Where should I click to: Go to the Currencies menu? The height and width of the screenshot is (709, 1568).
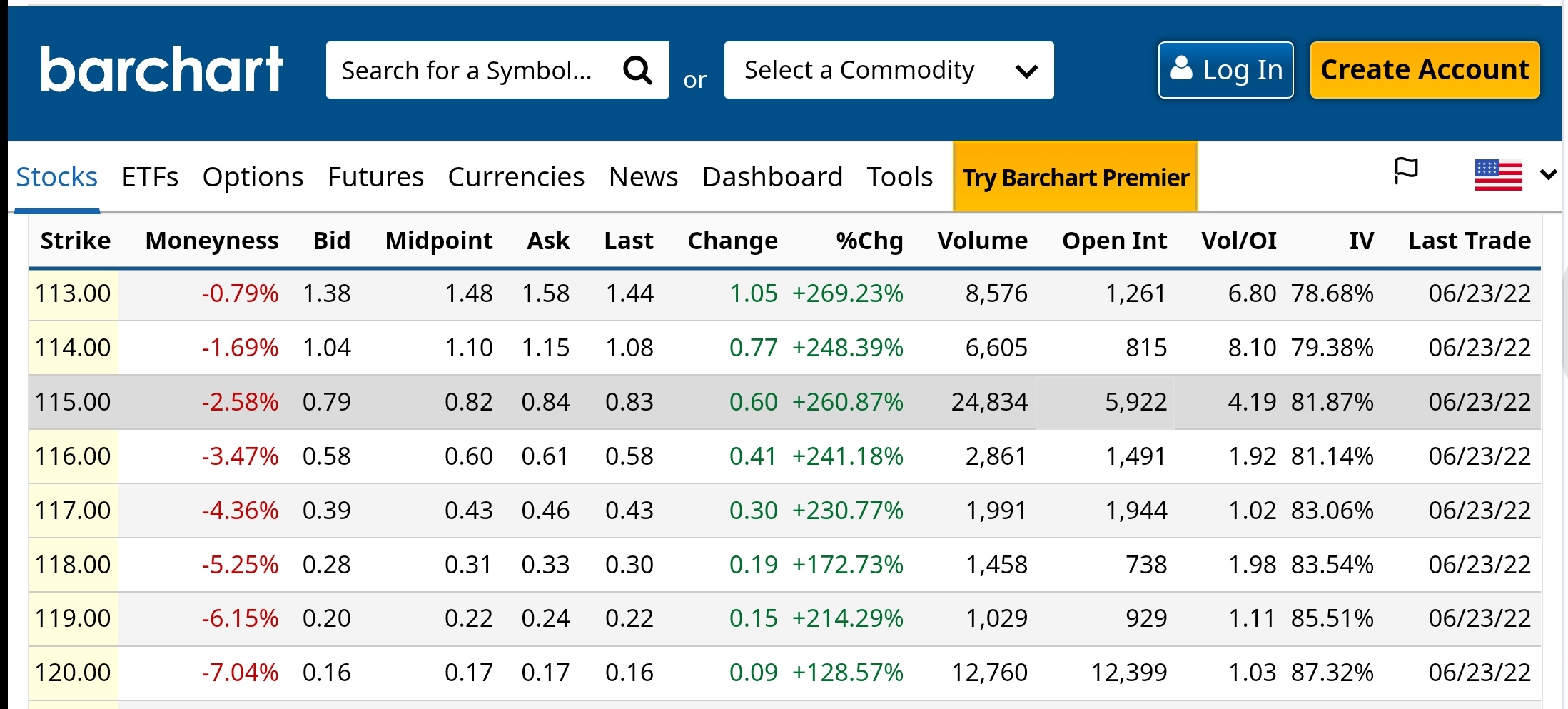(x=516, y=176)
